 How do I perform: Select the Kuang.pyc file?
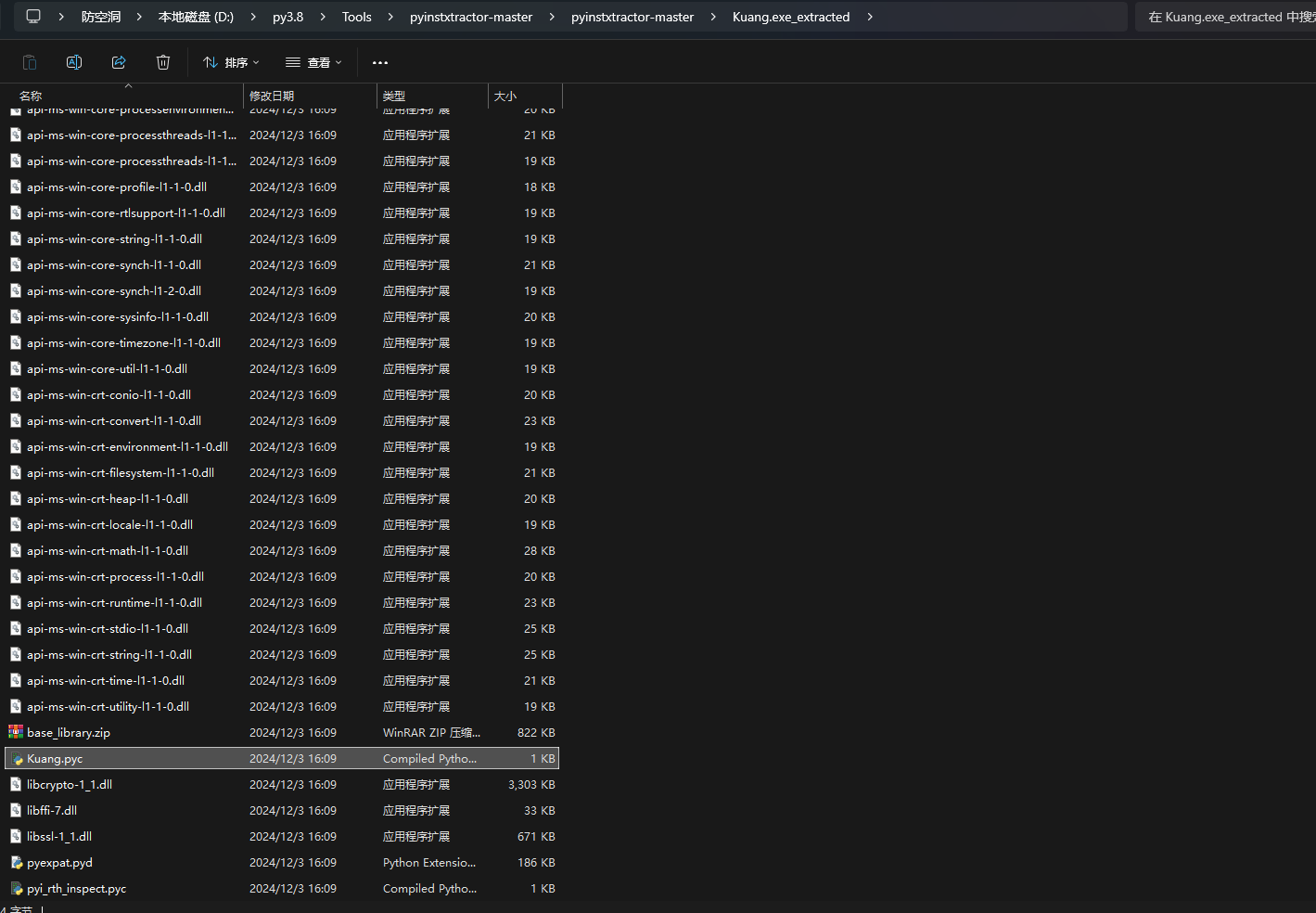coord(55,758)
